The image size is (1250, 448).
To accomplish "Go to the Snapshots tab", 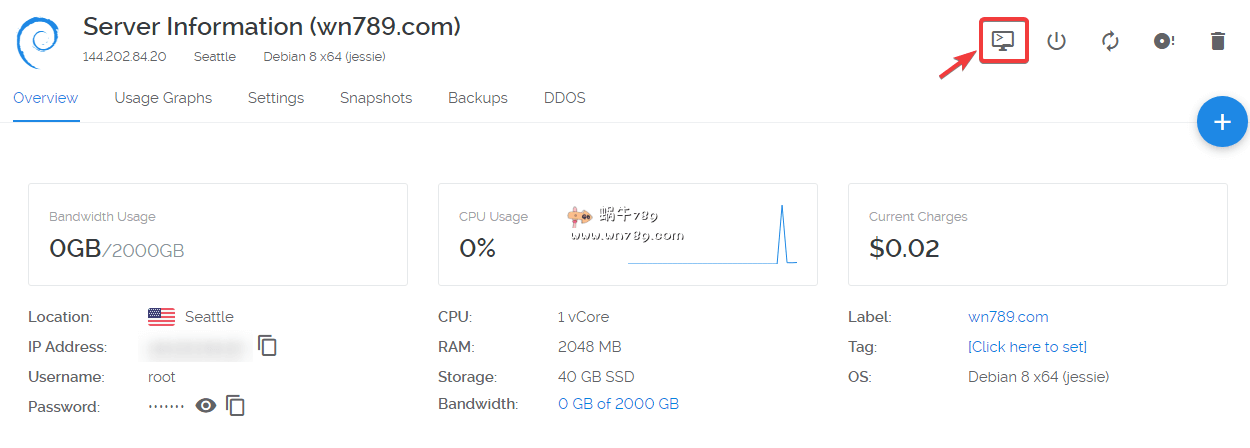I will point(376,98).
